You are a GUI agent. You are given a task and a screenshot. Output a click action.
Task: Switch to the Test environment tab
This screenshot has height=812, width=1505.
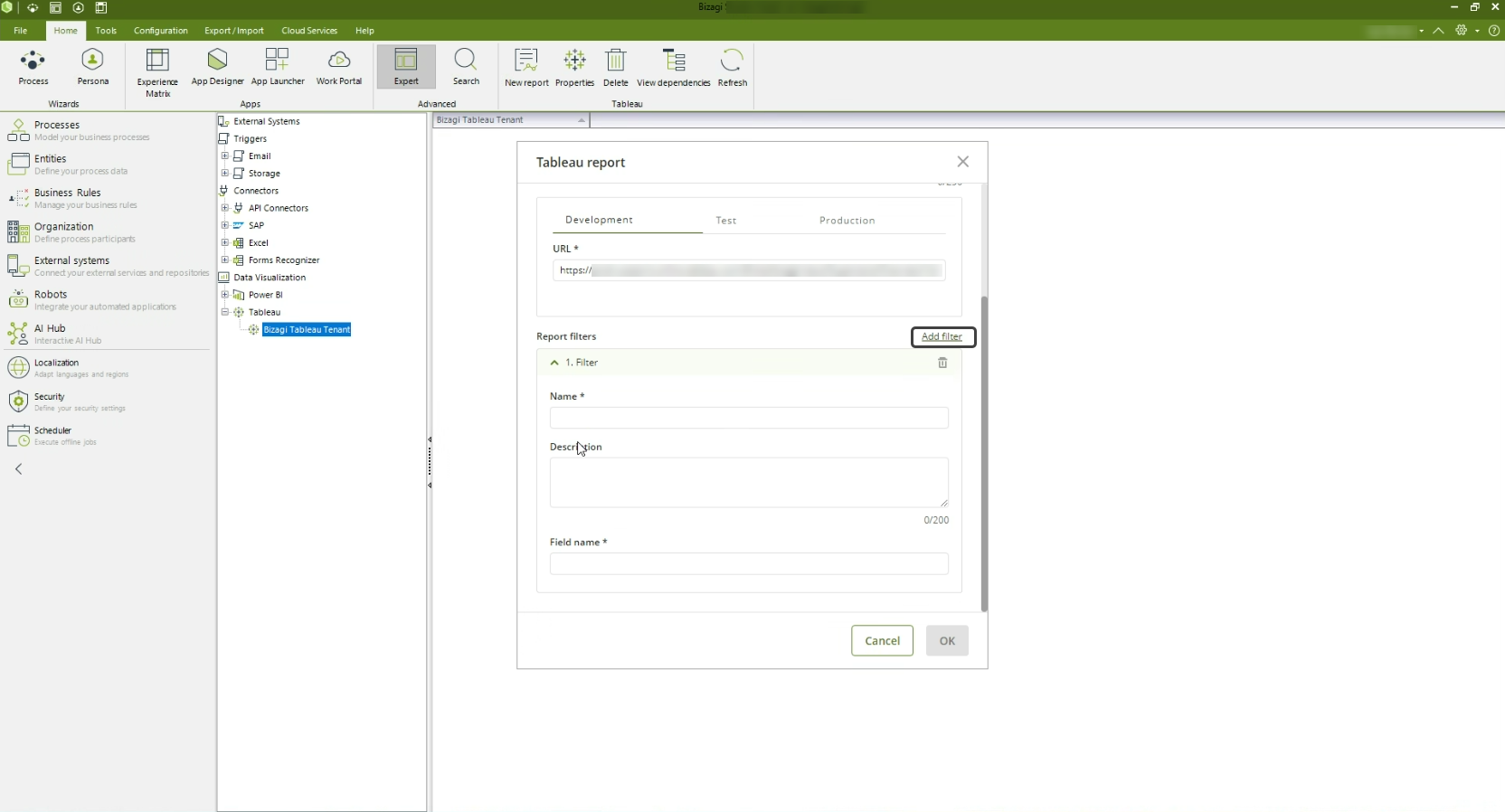(x=726, y=220)
